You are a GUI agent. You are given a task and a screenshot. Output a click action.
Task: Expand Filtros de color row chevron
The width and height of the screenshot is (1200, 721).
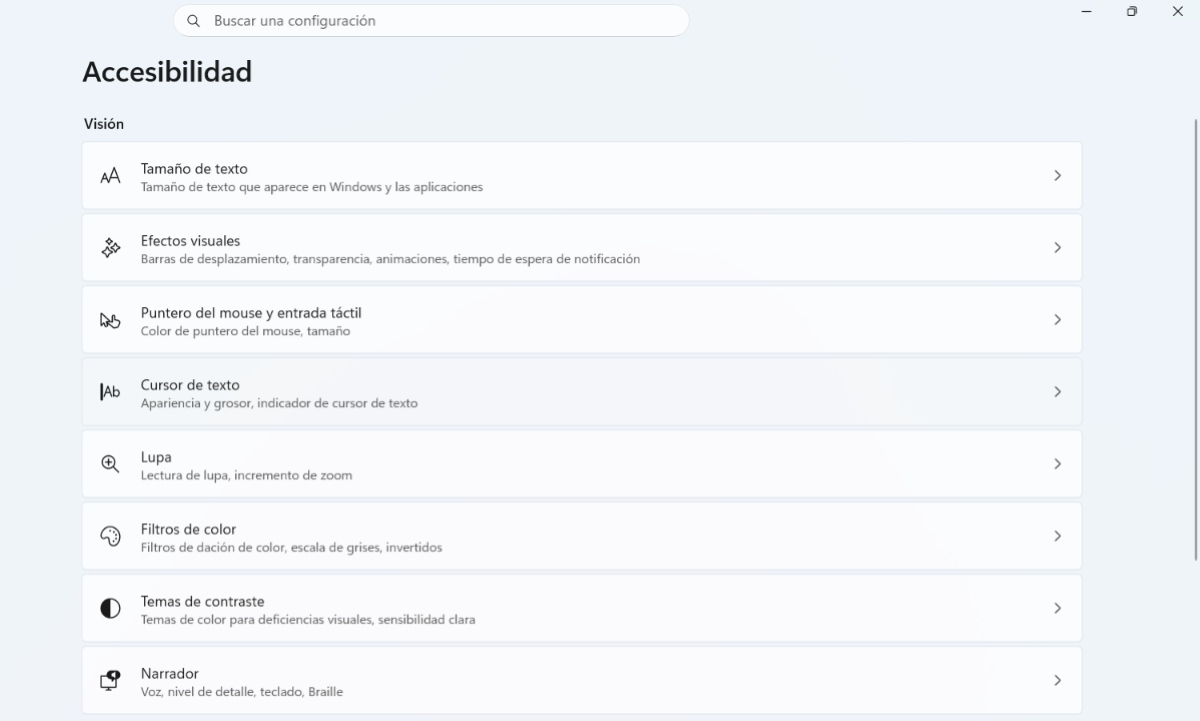pyautogui.click(x=1057, y=536)
